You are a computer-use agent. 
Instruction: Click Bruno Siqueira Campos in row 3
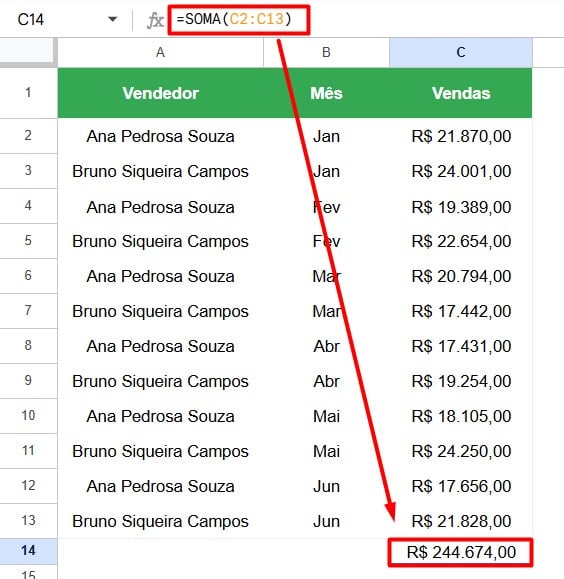(160, 171)
